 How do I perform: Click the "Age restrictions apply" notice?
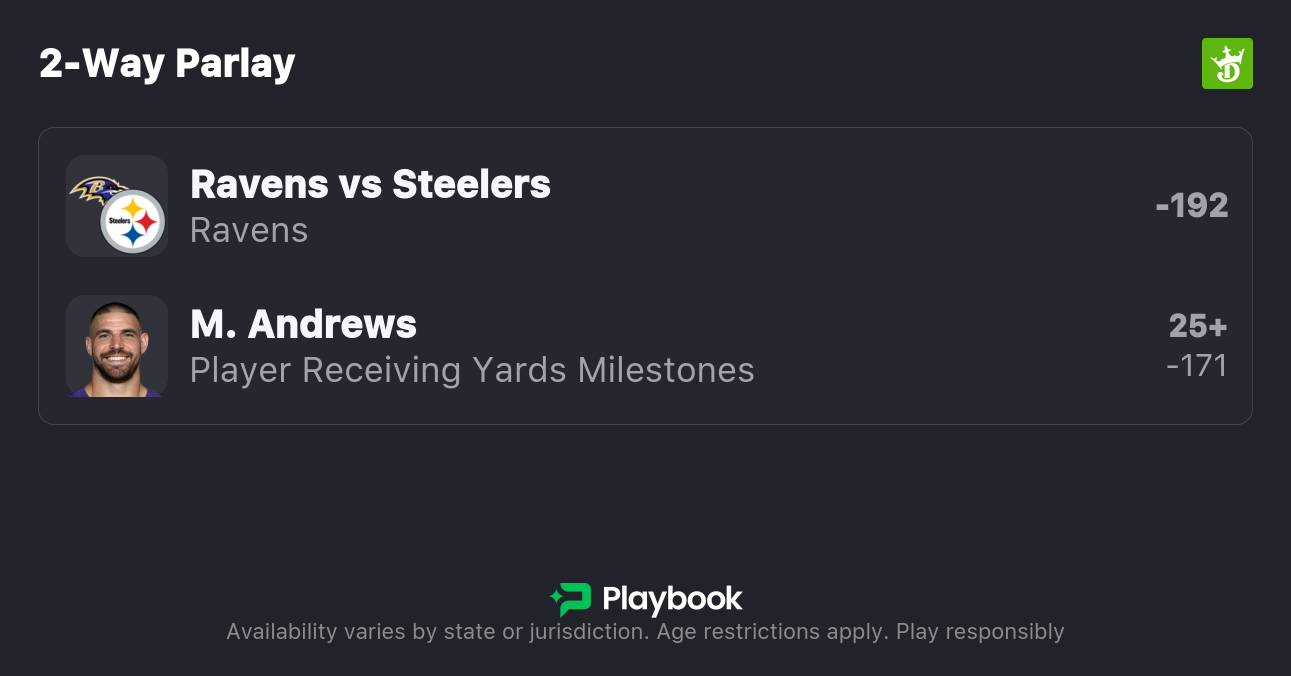click(x=770, y=632)
